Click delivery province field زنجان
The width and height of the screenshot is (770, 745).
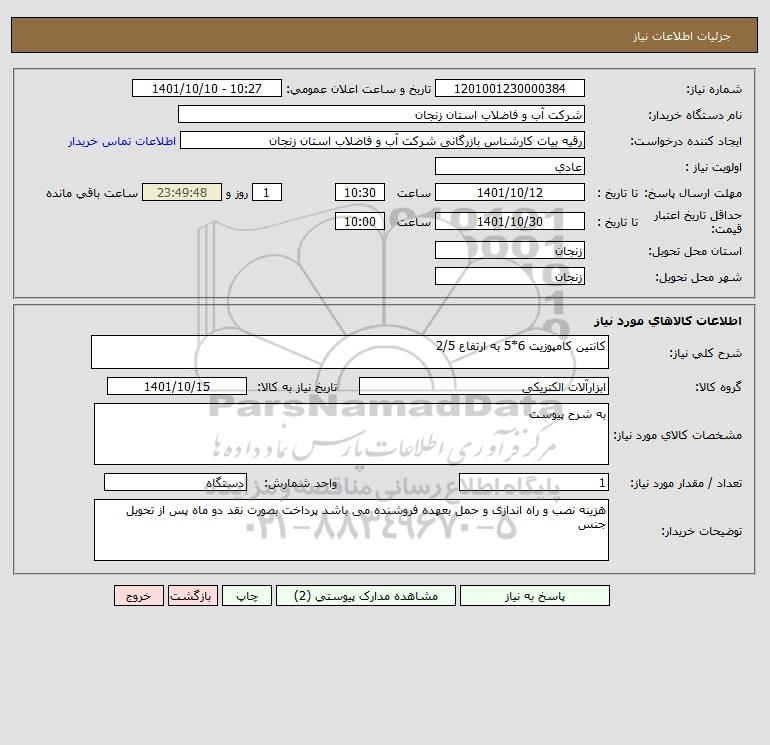click(x=510, y=250)
